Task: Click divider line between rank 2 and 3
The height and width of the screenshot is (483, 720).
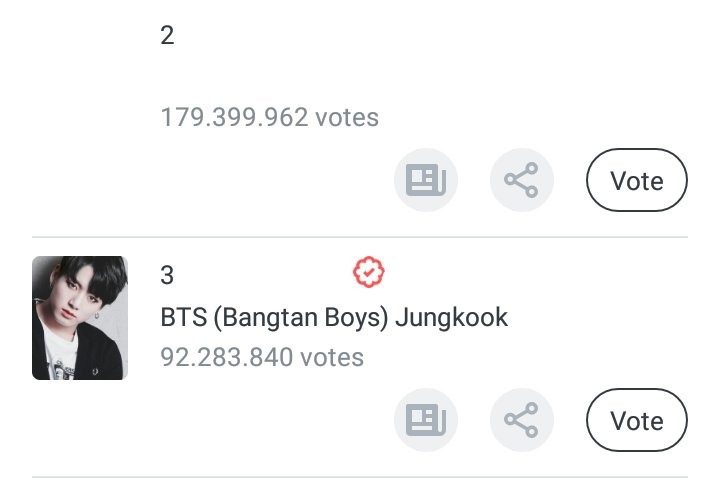Action: [x=360, y=237]
